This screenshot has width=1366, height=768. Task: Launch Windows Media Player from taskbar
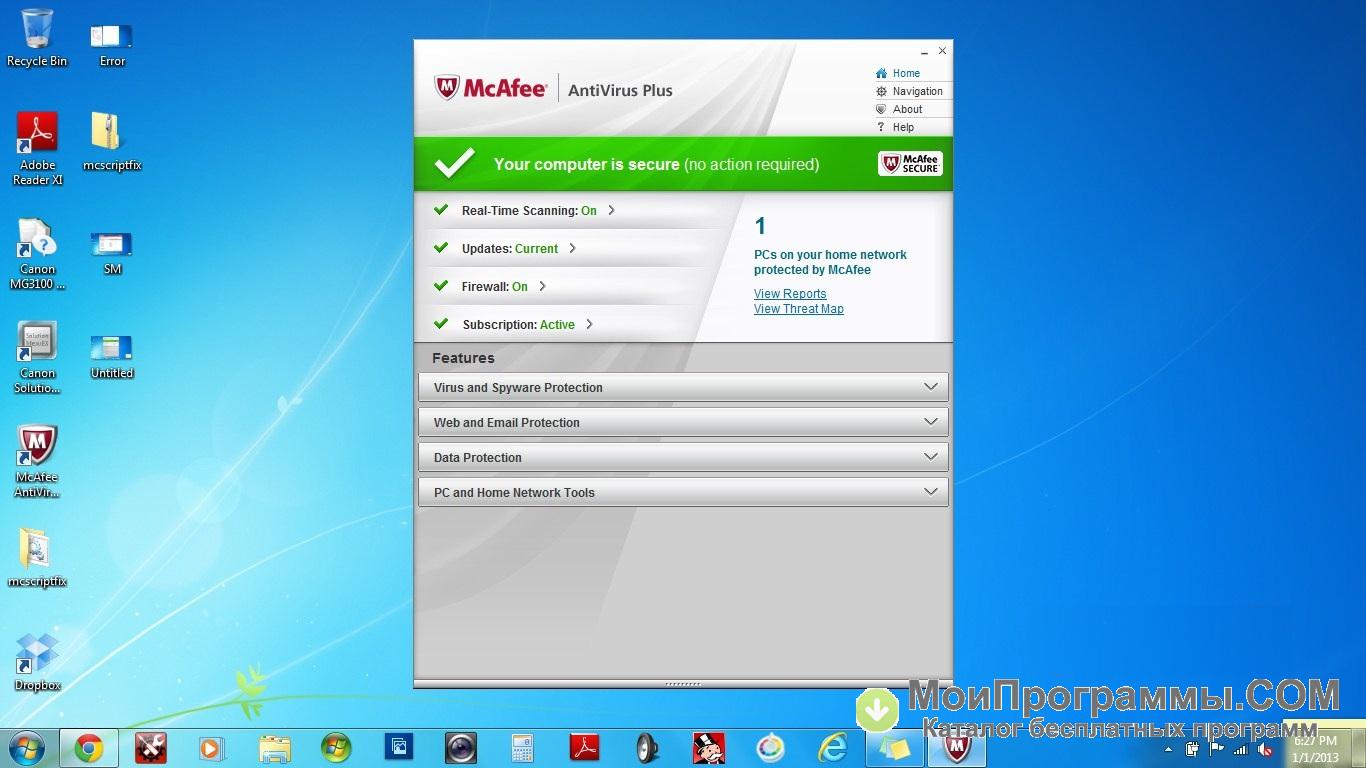click(211, 747)
